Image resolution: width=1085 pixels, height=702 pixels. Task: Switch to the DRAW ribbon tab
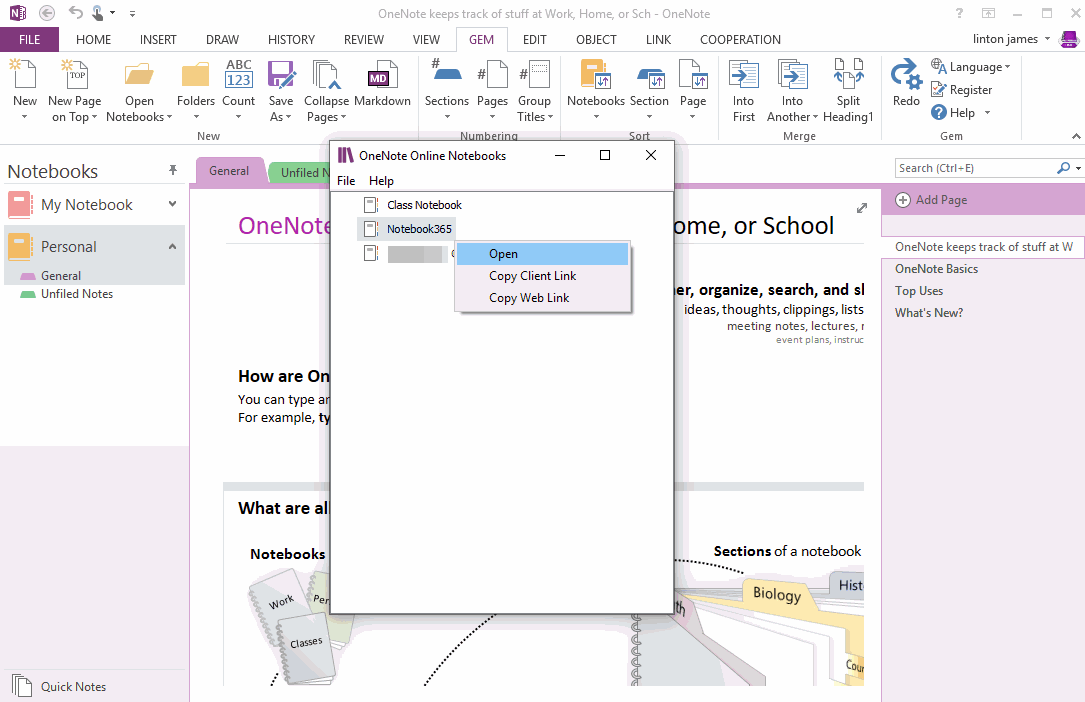[222, 40]
